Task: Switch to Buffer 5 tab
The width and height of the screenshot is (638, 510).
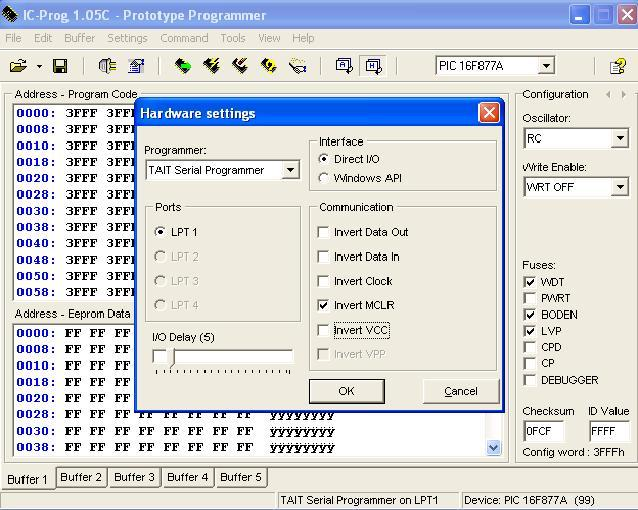Action: pos(241,477)
